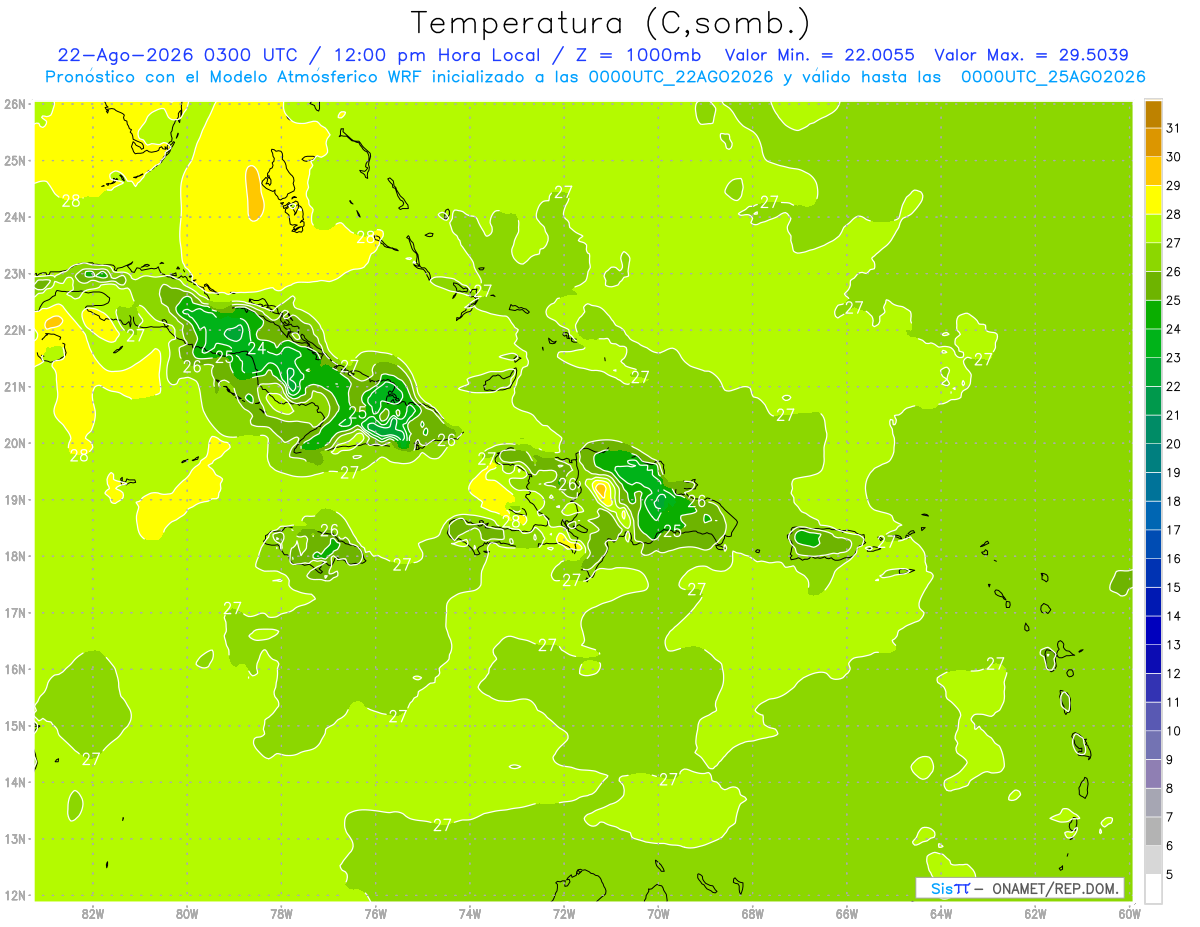1200x927 pixels.
Task: Click the 'Z = 1000mb' level text
Action: click(636, 55)
